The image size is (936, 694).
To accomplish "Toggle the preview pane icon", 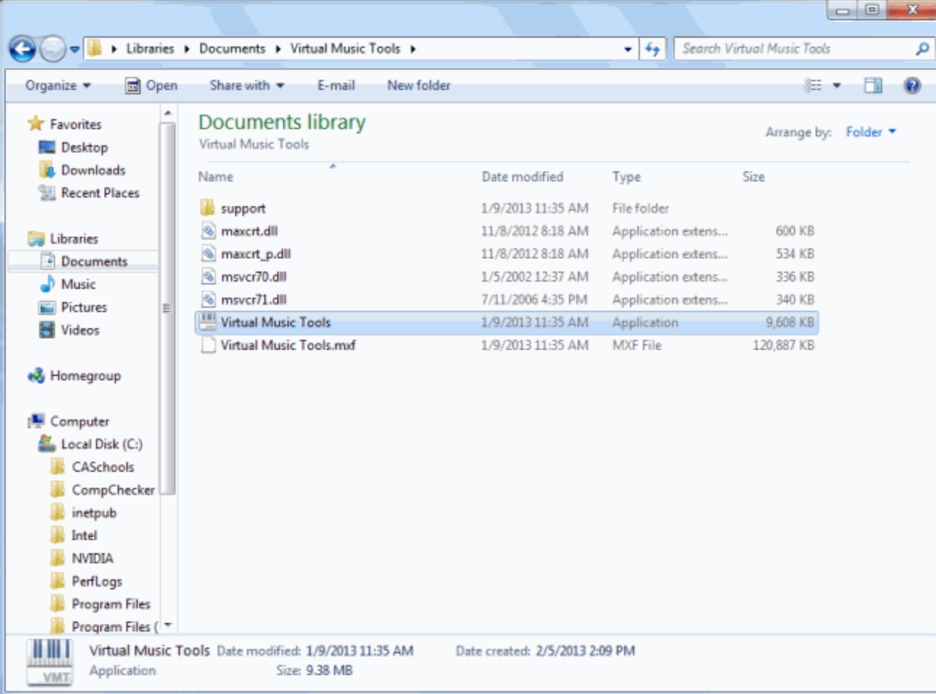I will pos(873,86).
